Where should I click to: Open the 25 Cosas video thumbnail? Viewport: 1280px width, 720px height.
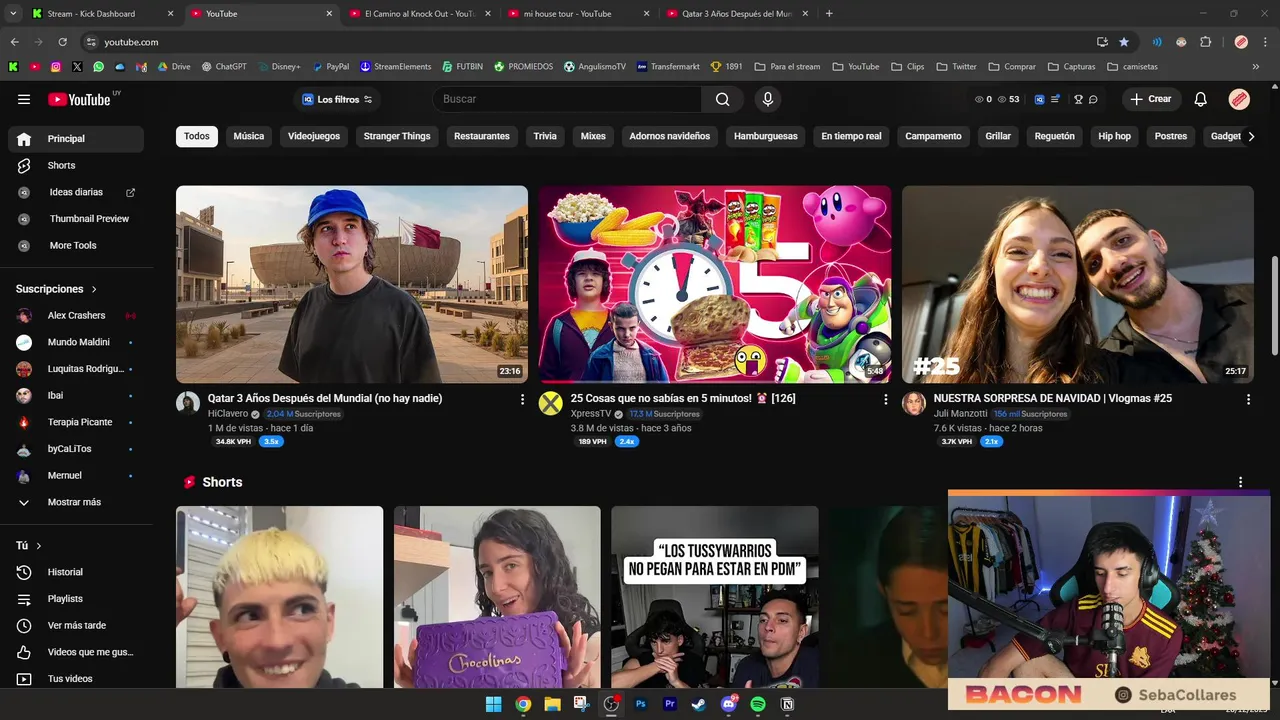(715, 284)
